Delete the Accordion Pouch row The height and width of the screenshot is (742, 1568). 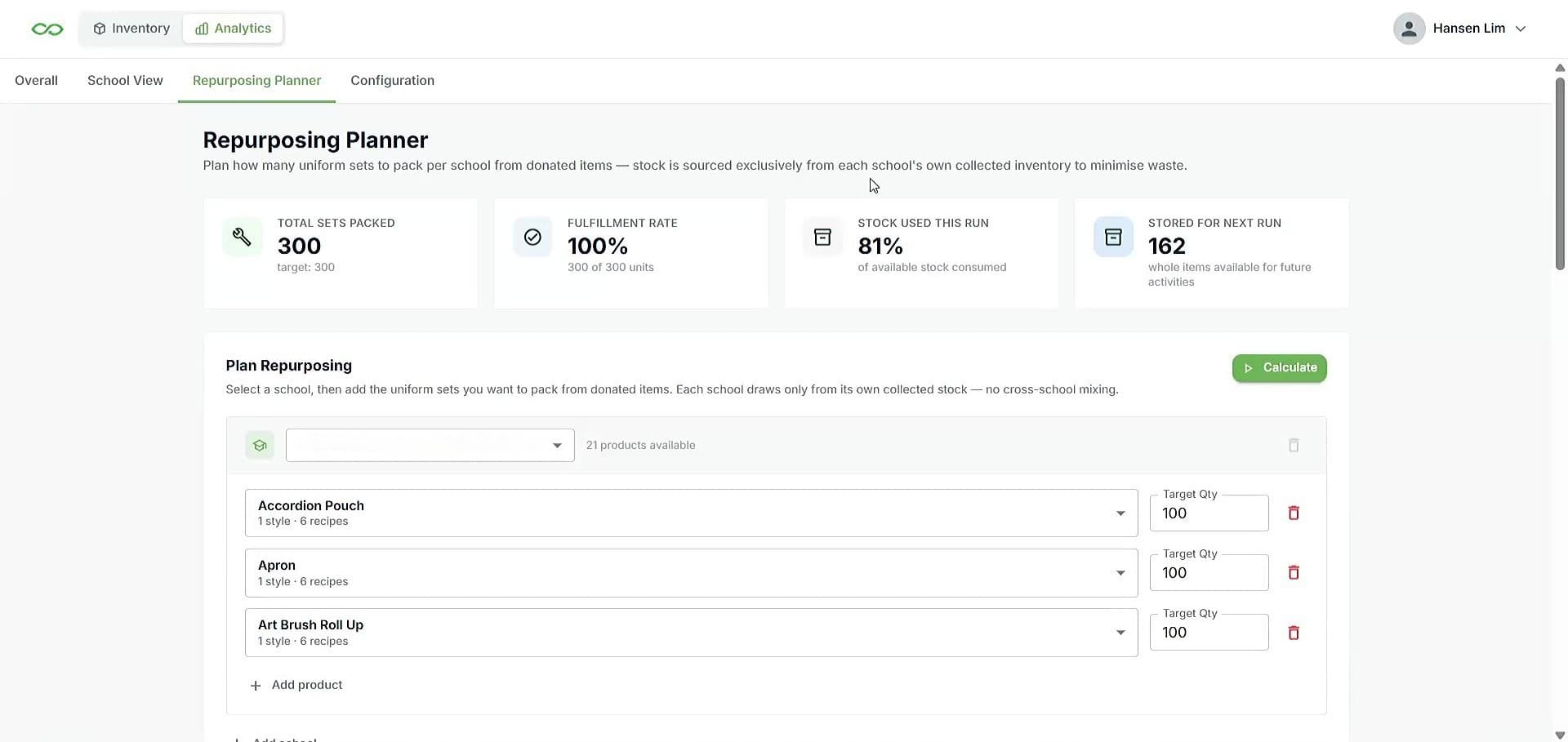[x=1294, y=513]
